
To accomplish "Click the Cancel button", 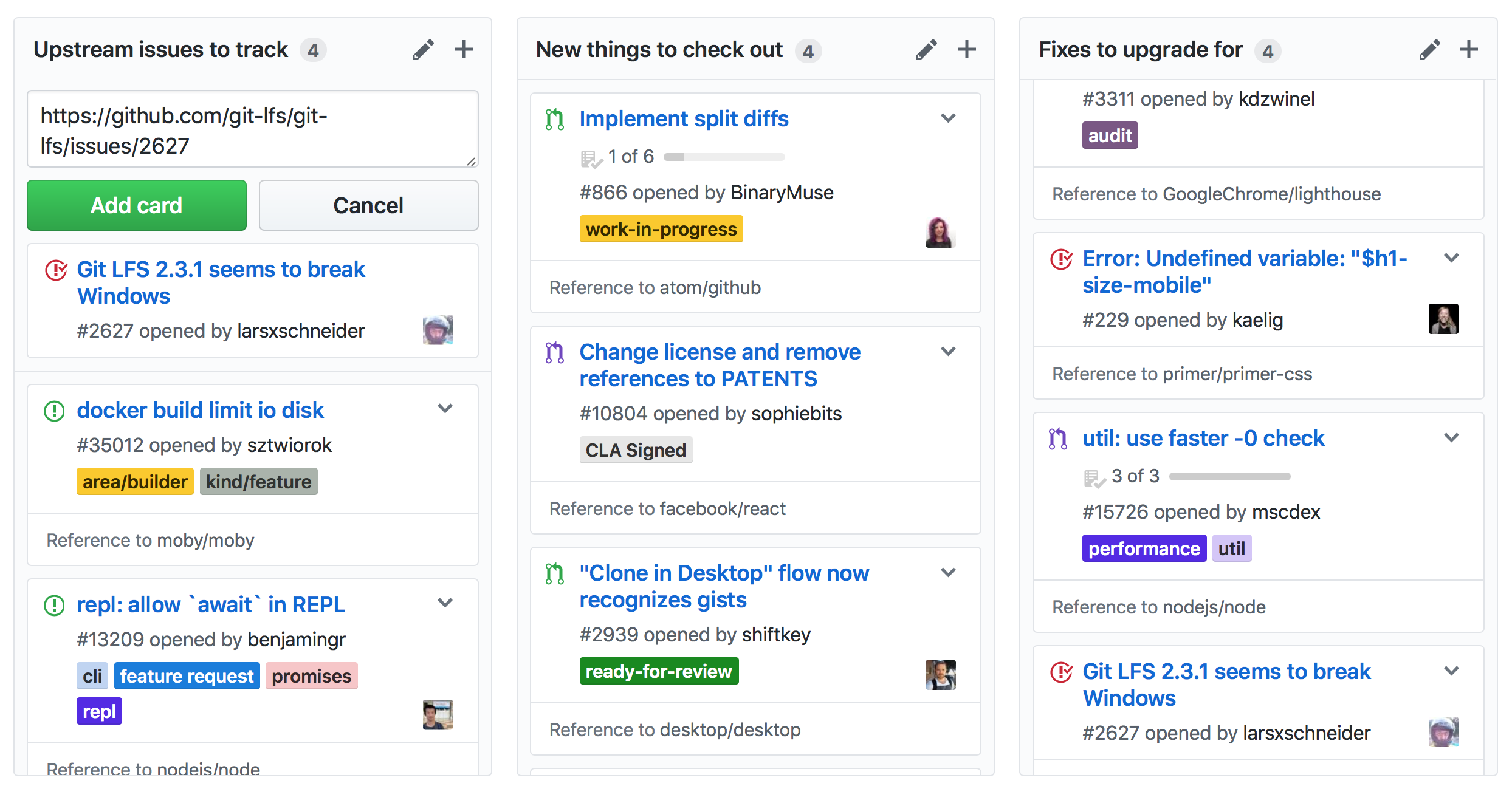I will (x=368, y=205).
